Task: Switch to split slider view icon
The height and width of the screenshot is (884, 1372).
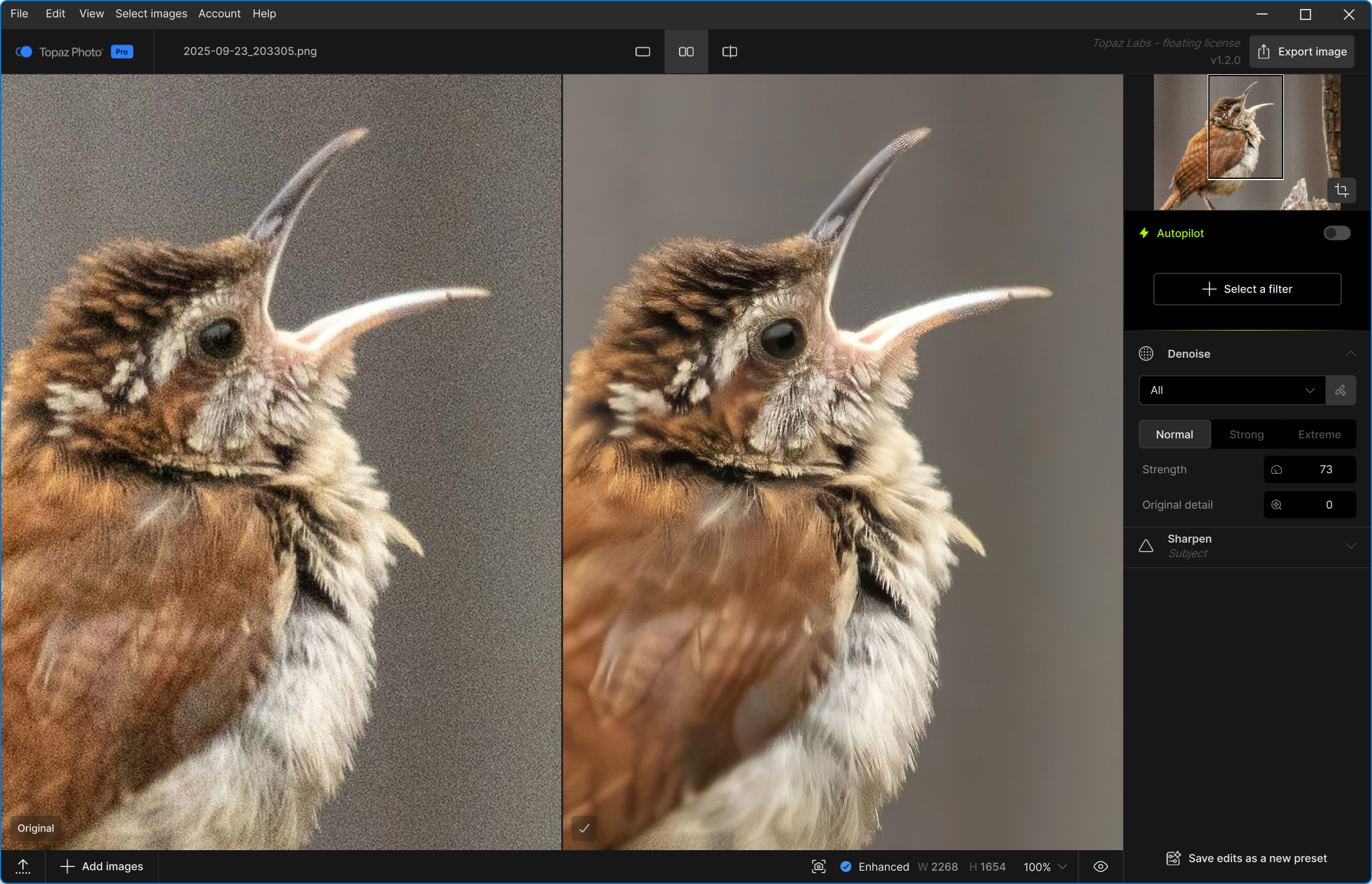Action: pyautogui.click(x=729, y=52)
